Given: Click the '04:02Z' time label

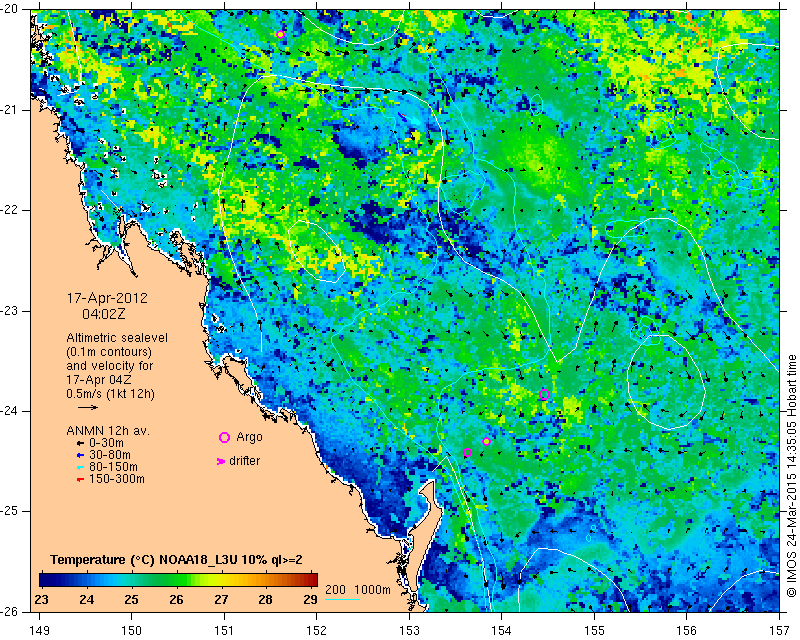Looking at the screenshot, I should point(104,314).
